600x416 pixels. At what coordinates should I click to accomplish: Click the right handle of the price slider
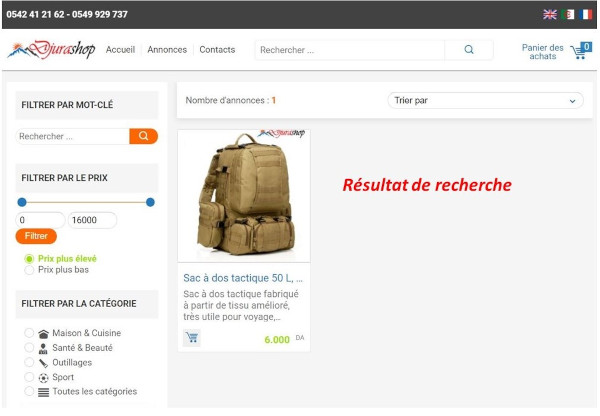(150, 202)
